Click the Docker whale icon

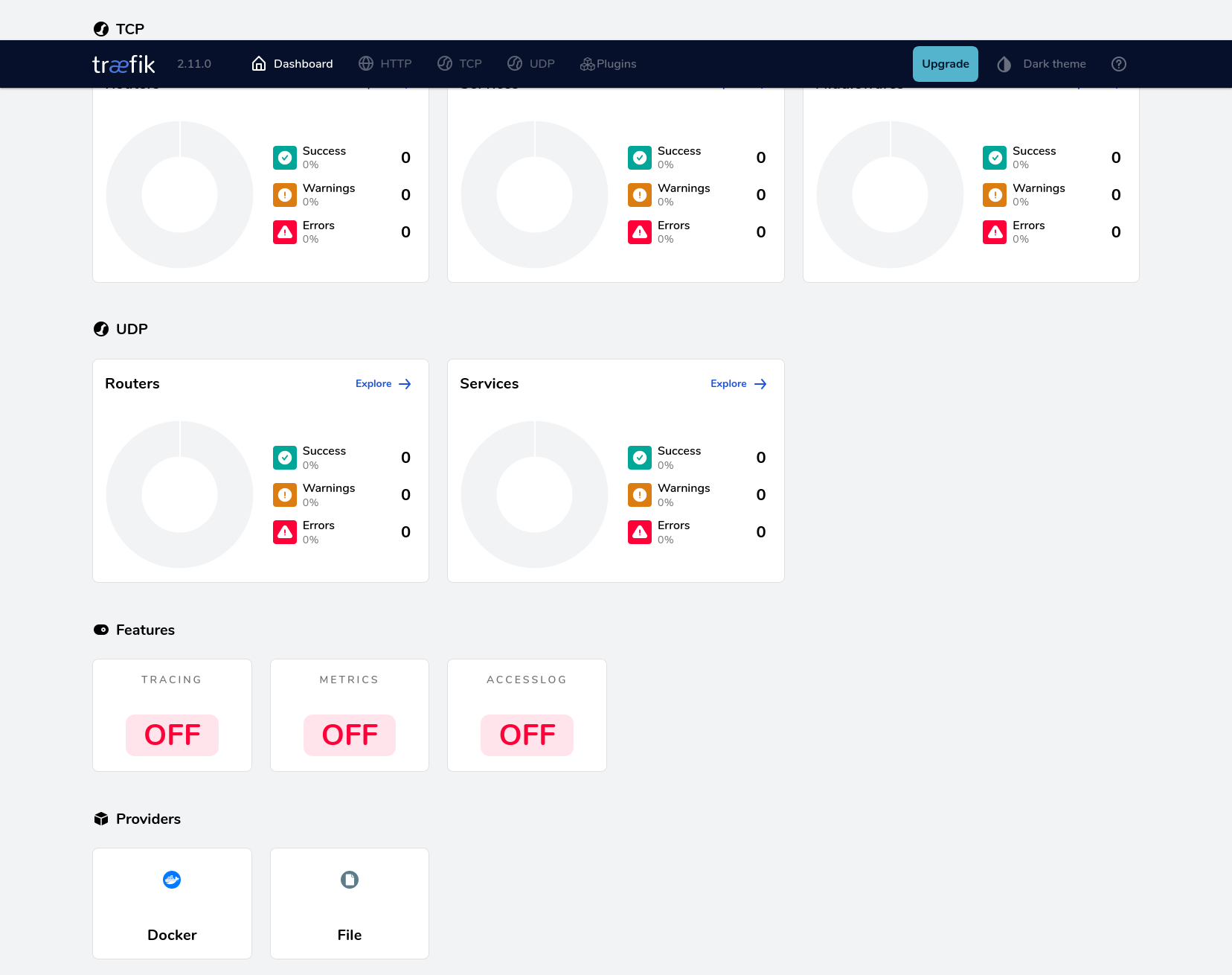click(x=172, y=880)
